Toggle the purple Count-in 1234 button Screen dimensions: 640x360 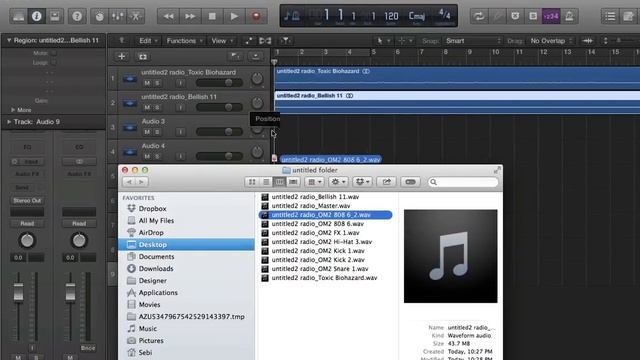click(x=551, y=16)
